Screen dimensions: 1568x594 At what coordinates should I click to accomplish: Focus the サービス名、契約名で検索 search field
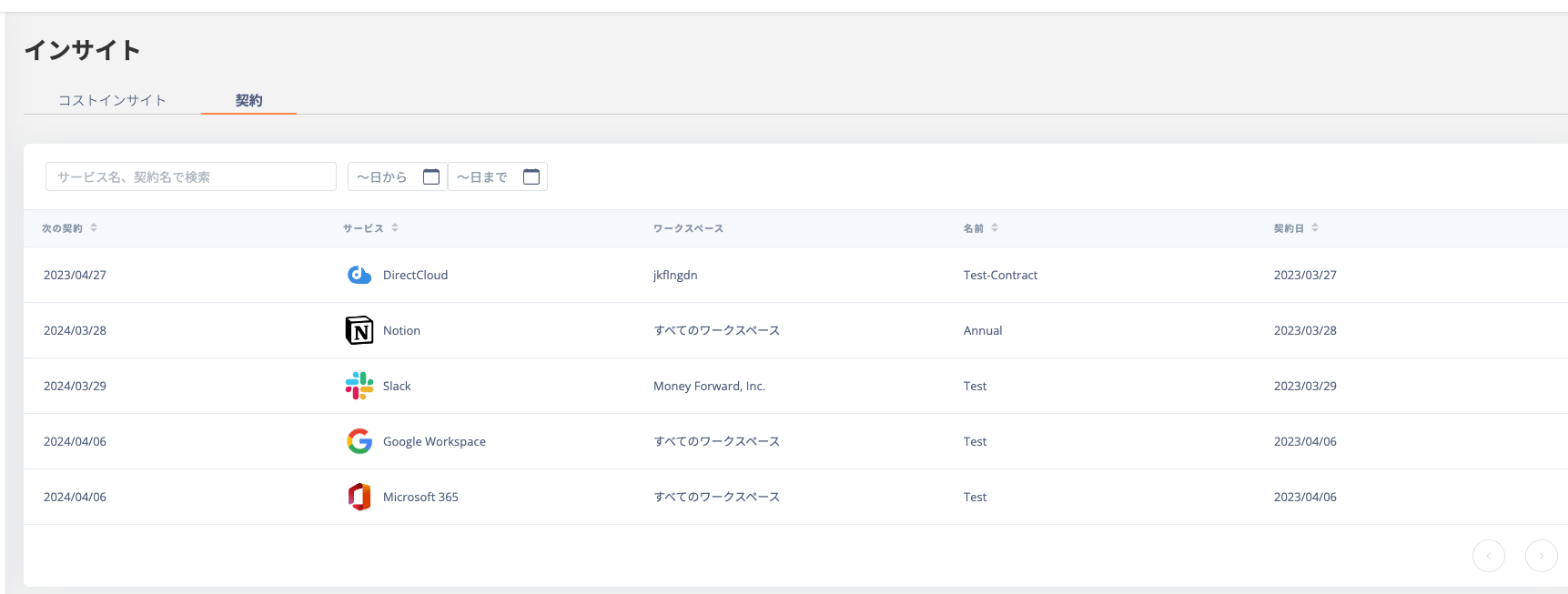tap(191, 176)
